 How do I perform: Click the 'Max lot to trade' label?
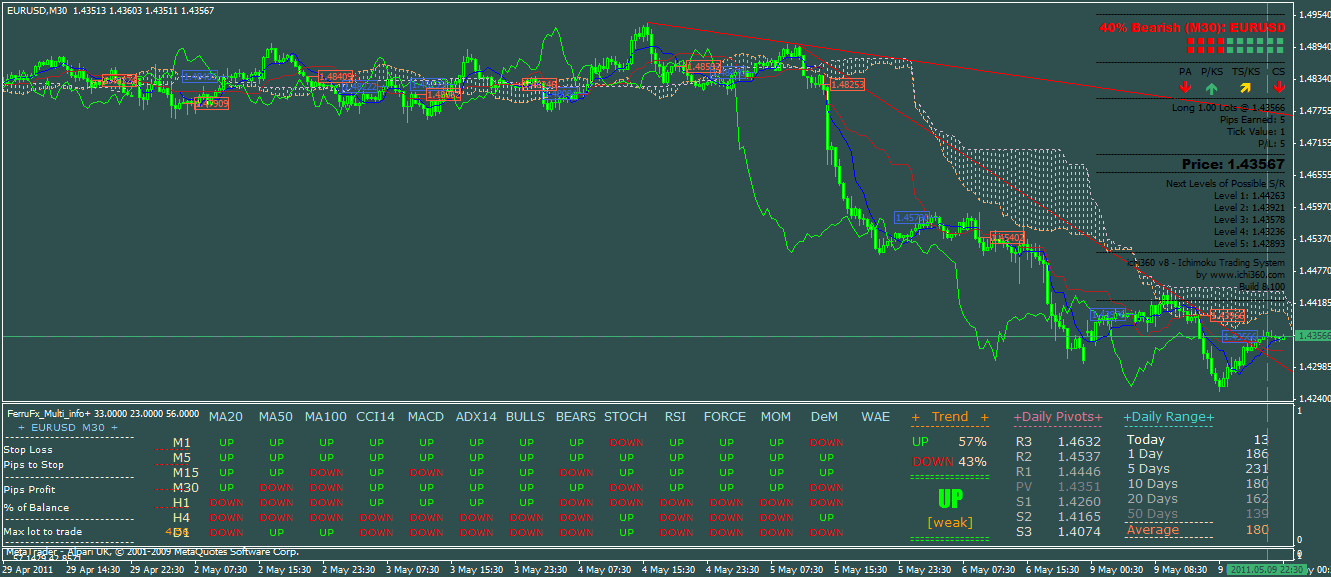[x=43, y=532]
